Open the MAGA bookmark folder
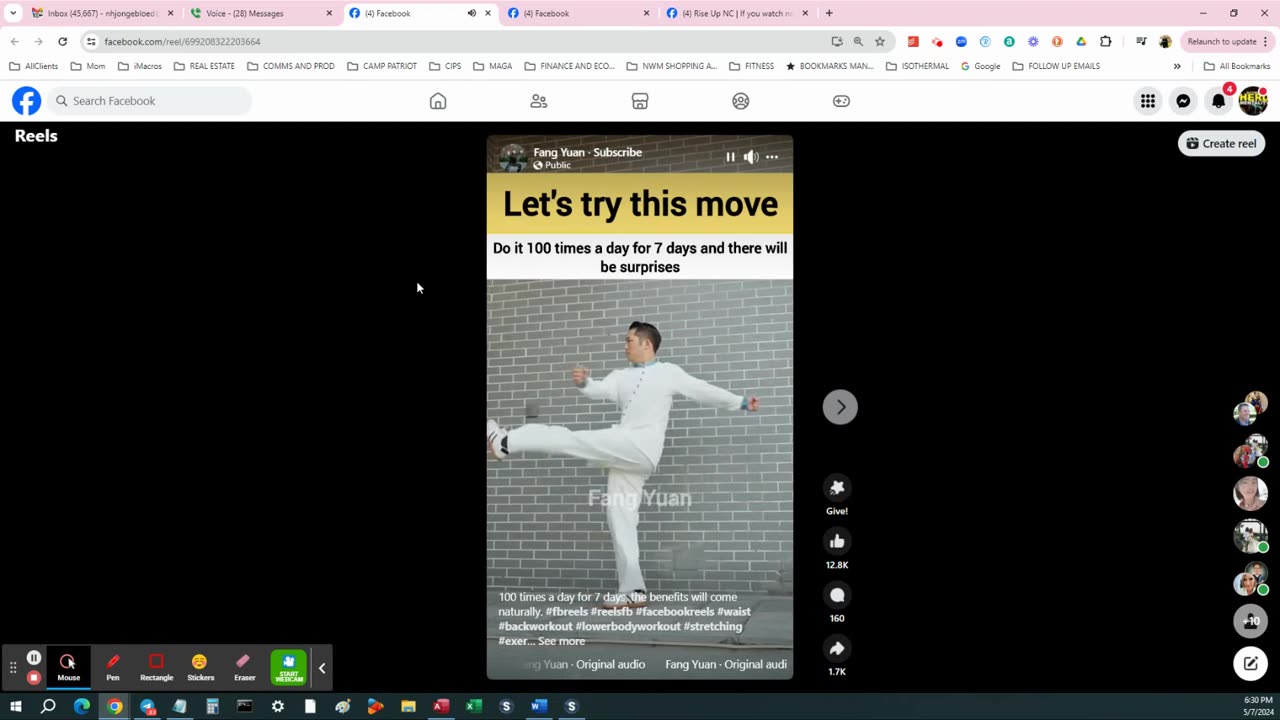1280x720 pixels. point(491,66)
